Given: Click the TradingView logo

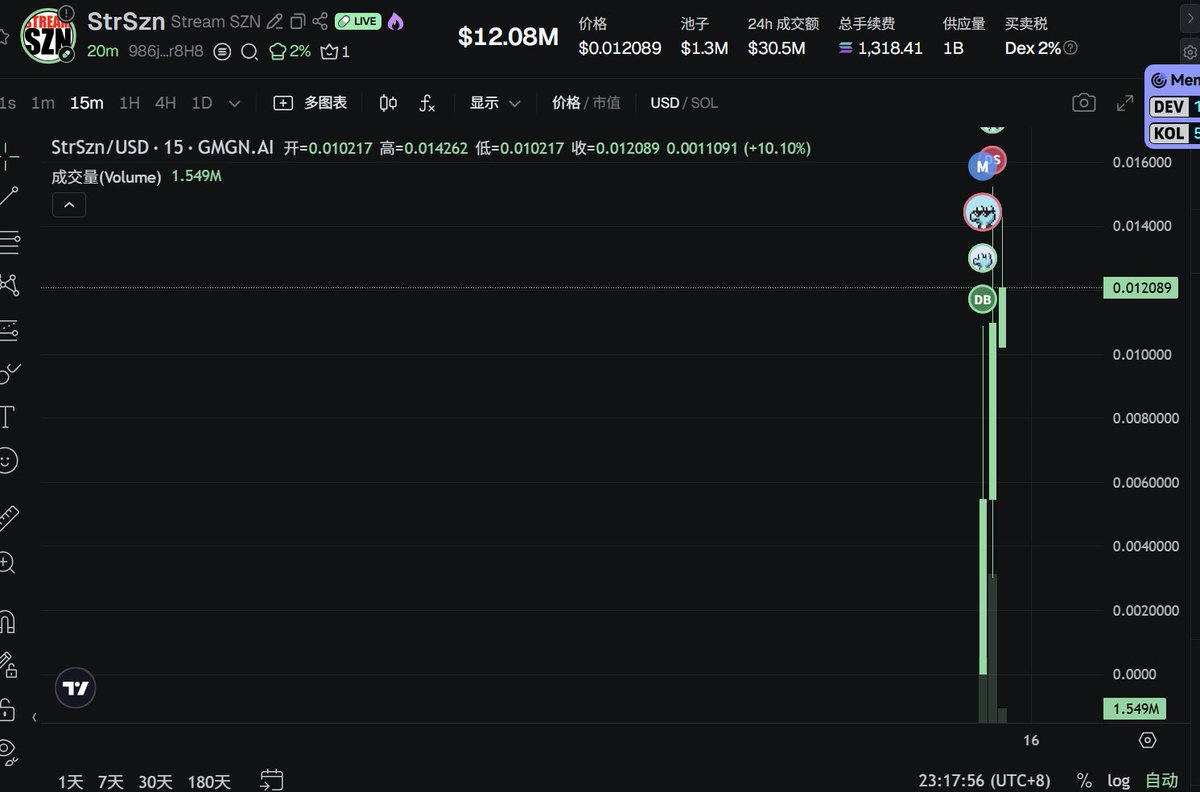Looking at the screenshot, I should point(76,688).
